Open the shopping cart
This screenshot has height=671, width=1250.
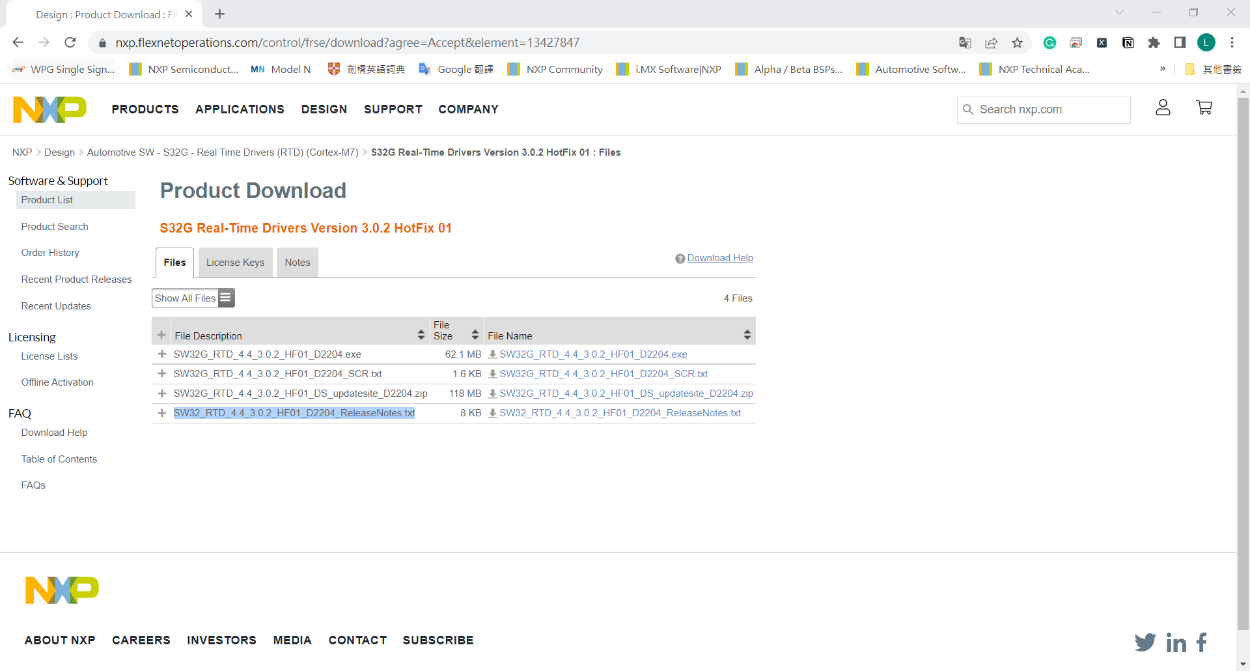point(1204,108)
